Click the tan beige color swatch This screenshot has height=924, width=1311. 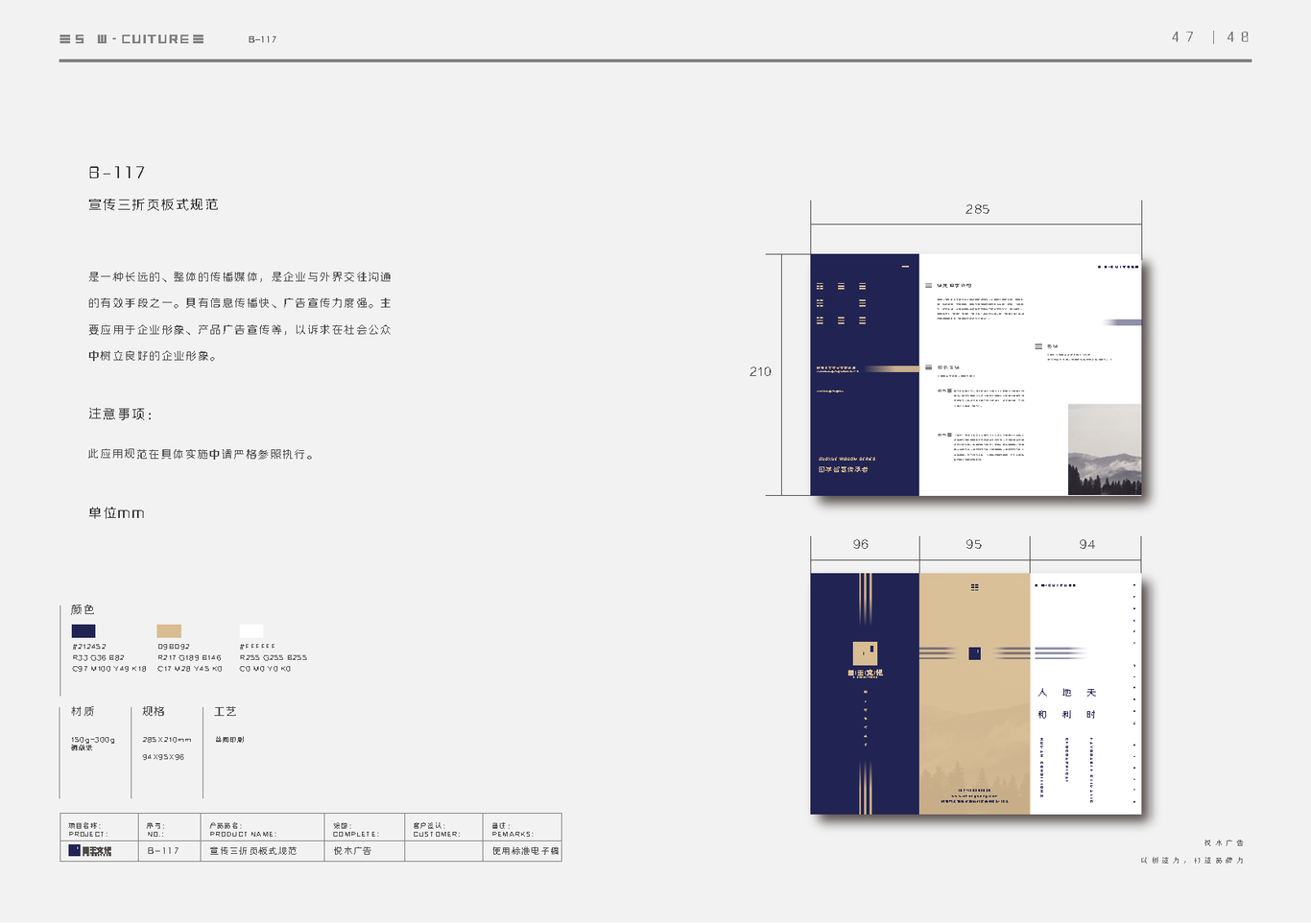point(169,630)
